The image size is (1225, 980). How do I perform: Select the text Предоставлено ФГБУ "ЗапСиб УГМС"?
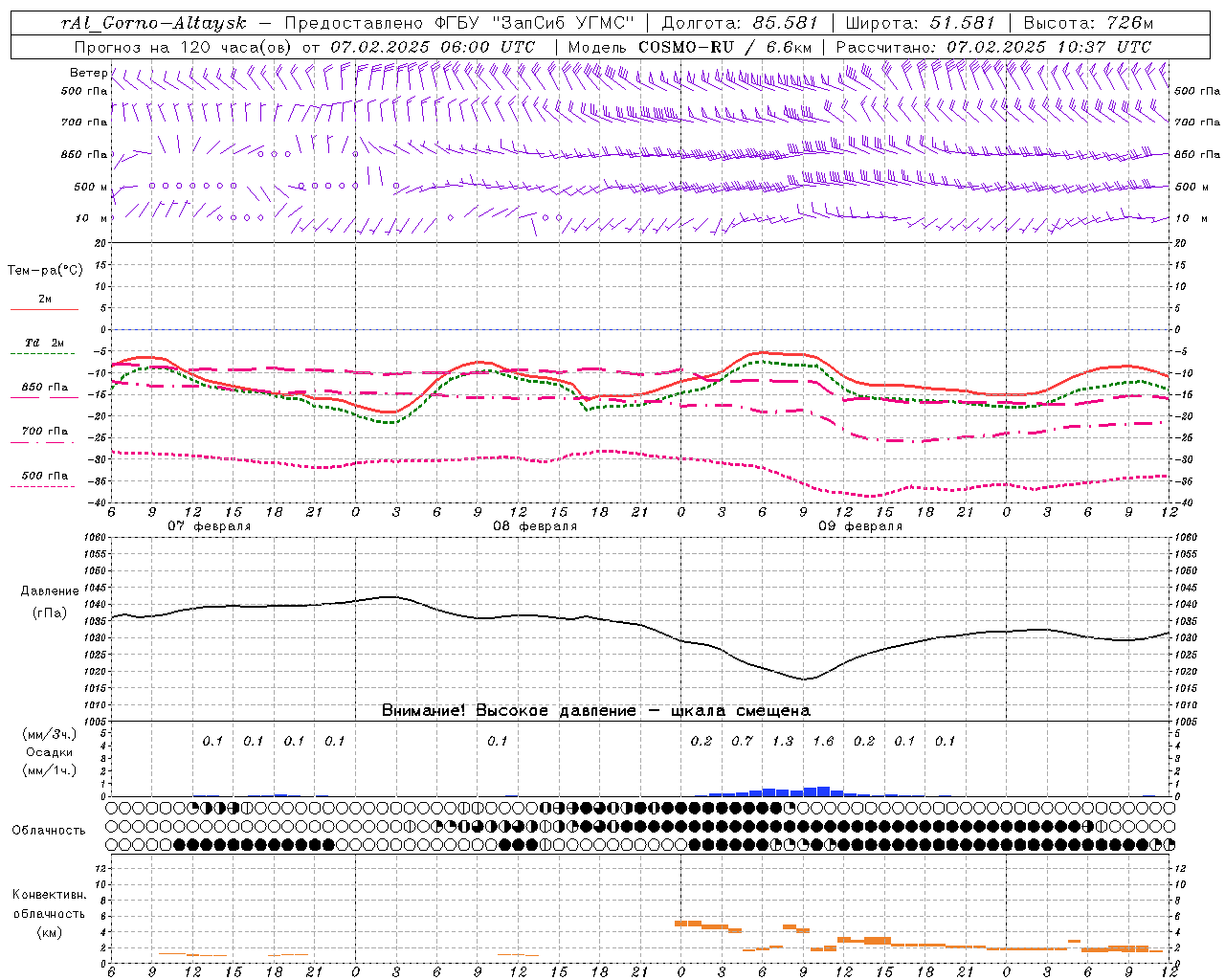459,23
